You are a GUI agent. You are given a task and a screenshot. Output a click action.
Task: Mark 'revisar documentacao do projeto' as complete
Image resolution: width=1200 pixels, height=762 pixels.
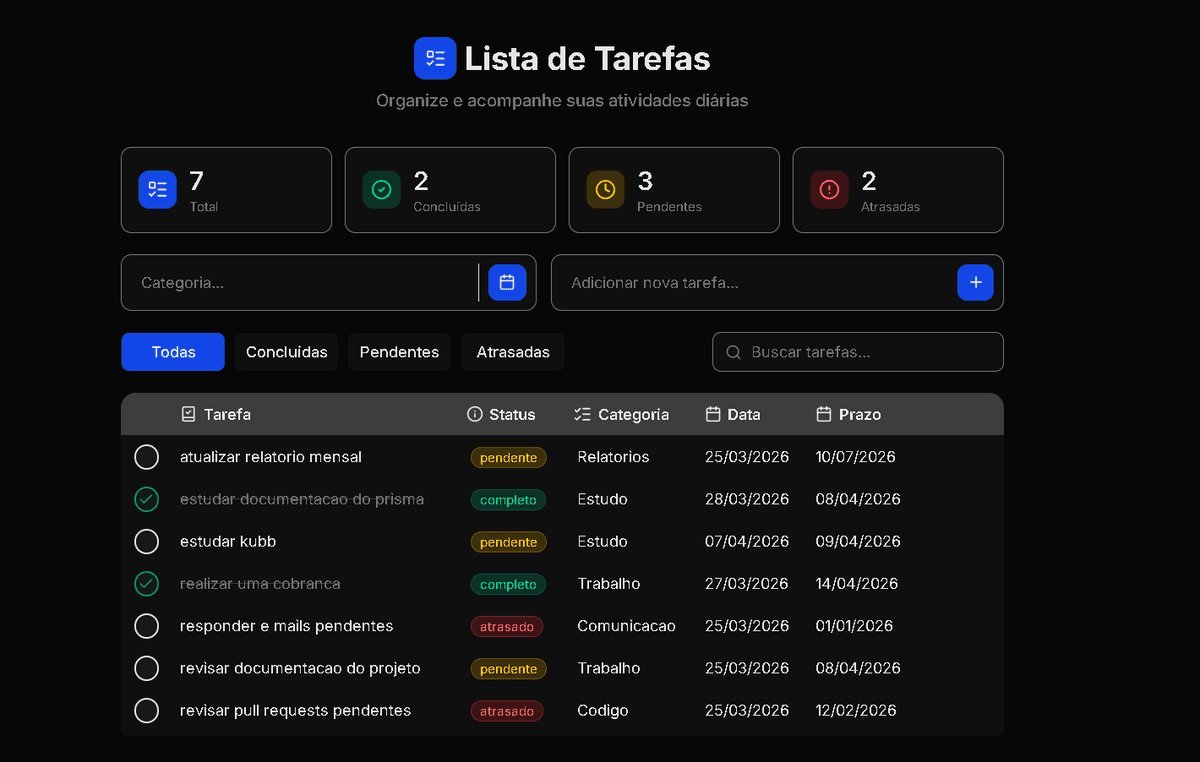click(x=146, y=668)
